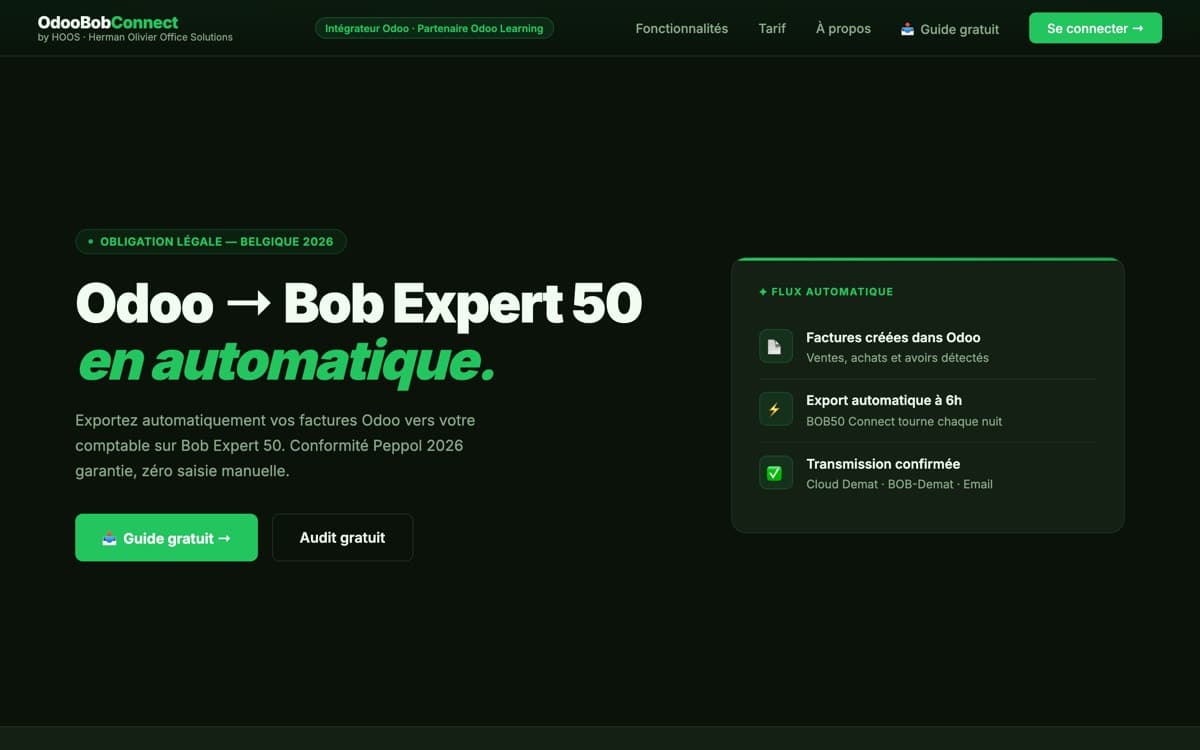Click the lightning icon for Export automatique
1200x750 pixels.
[x=775, y=409]
